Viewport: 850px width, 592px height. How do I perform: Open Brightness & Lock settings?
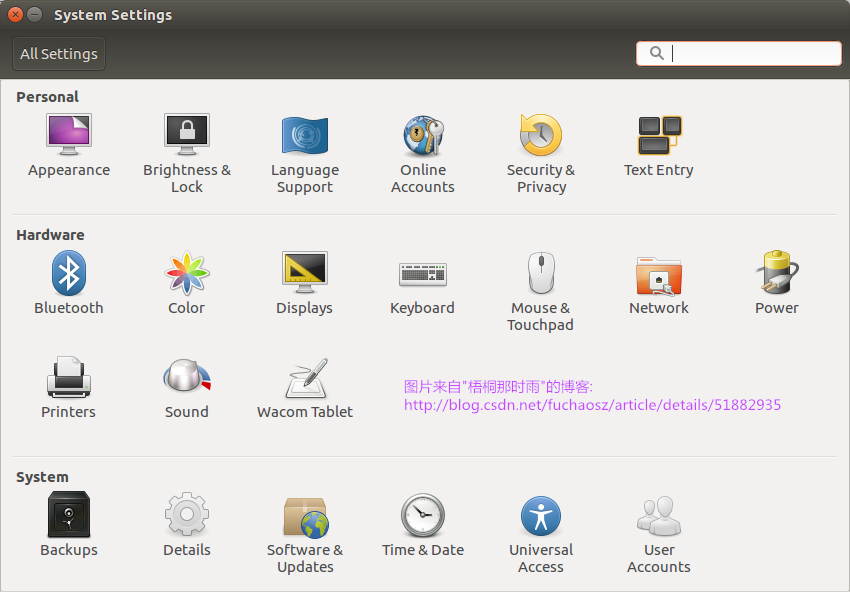[187, 153]
